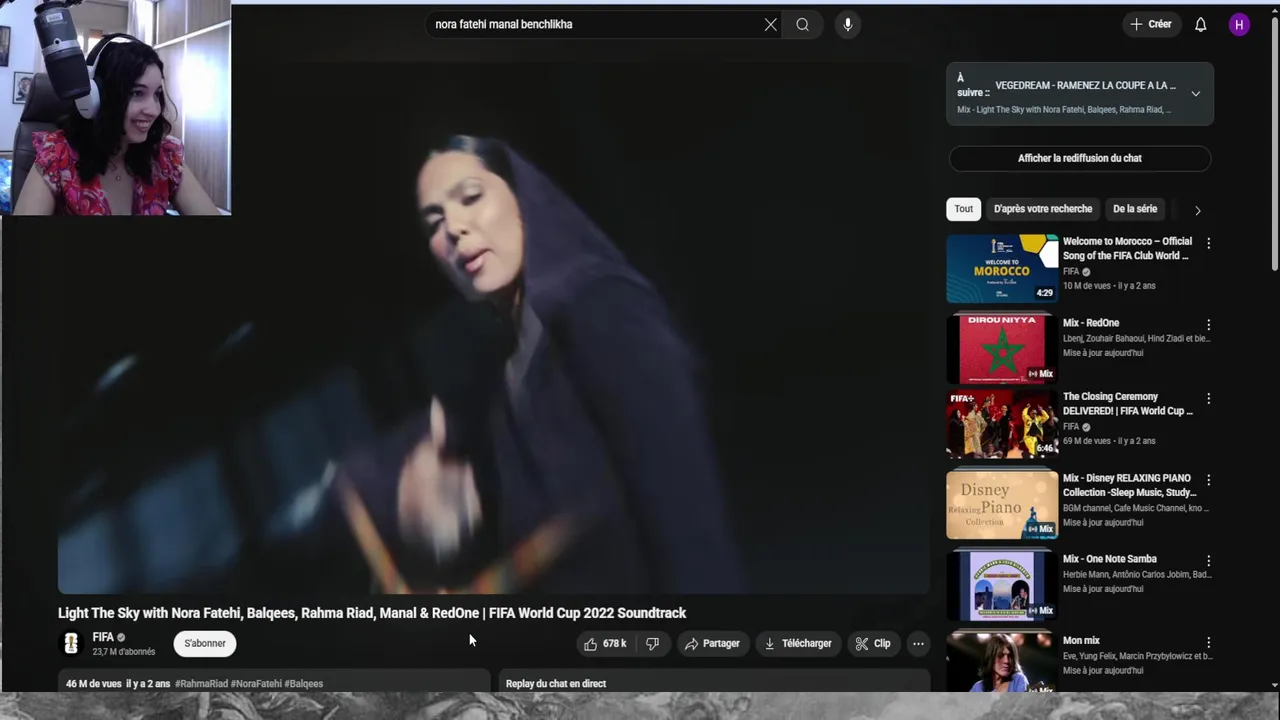Open options for Disney Relaxing Piano mix
This screenshot has width=1280, height=720.
coord(1208,480)
